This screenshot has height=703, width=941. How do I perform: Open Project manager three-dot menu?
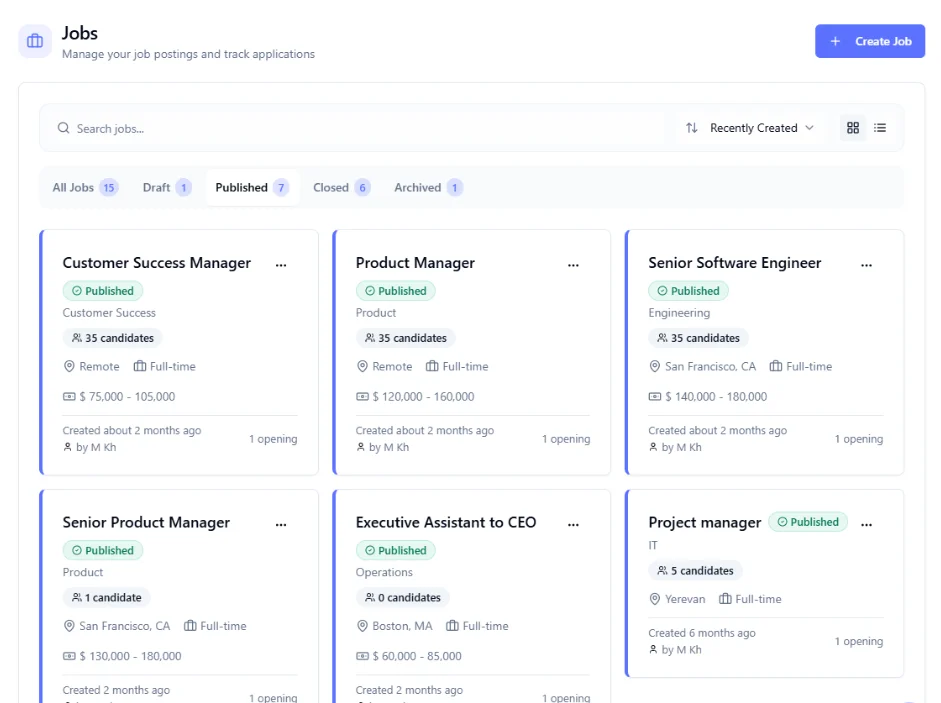click(866, 524)
